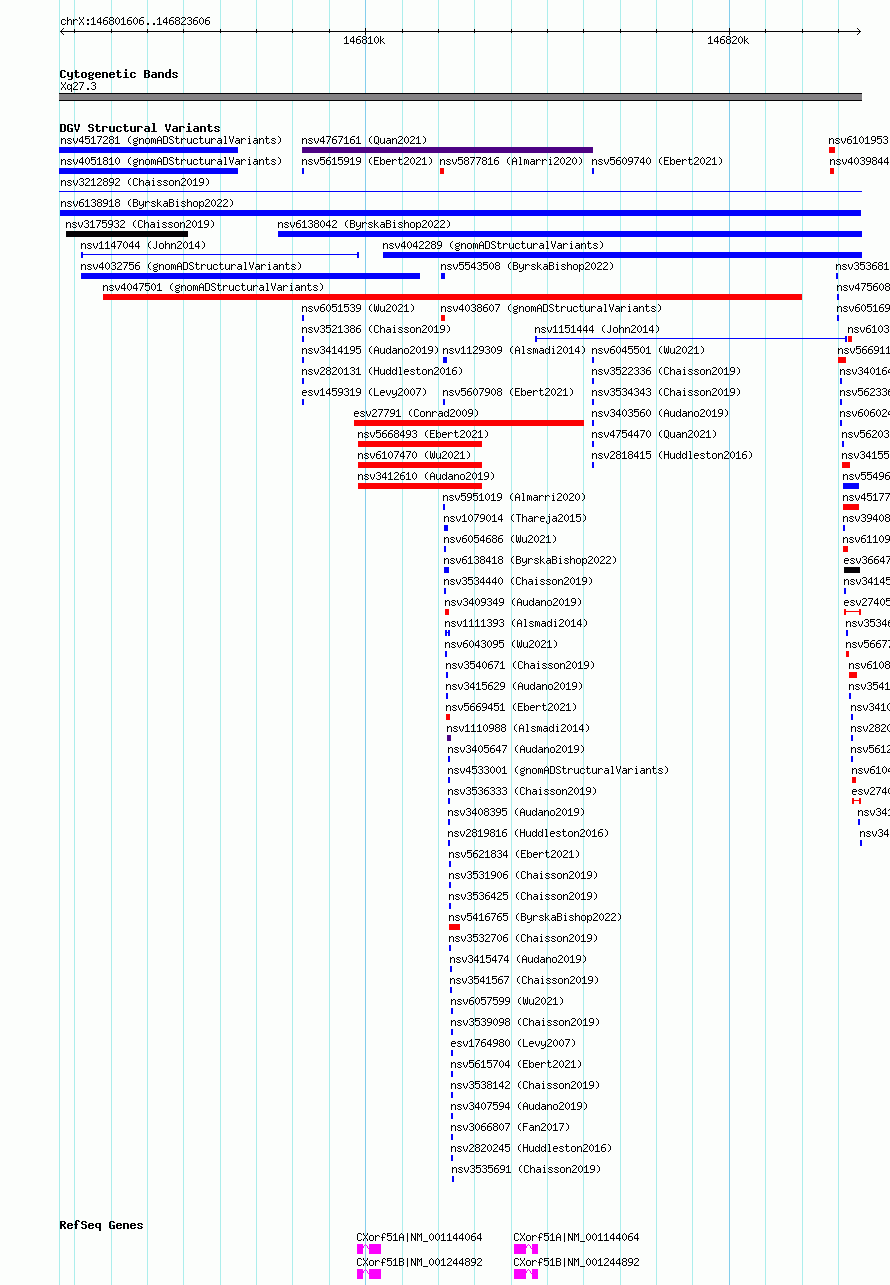Click the nsv4517281 gnomADStructuralVariants label

click(171, 140)
